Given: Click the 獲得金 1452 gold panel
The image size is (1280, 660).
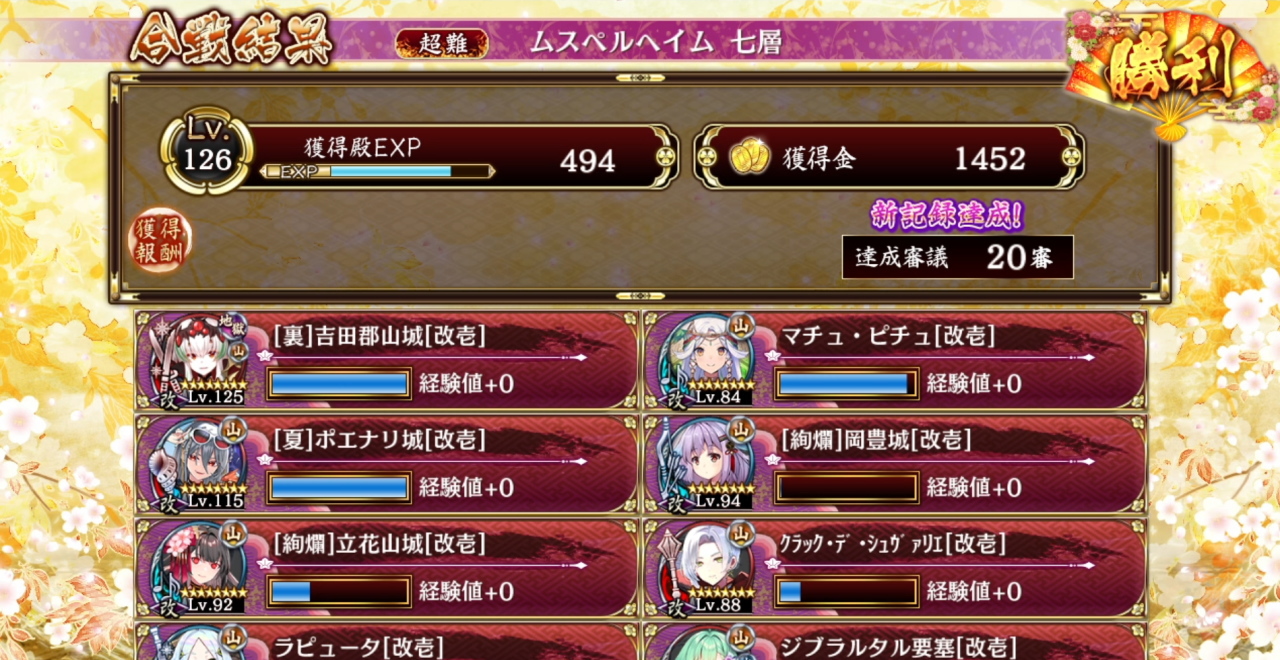Looking at the screenshot, I should click(x=890, y=158).
